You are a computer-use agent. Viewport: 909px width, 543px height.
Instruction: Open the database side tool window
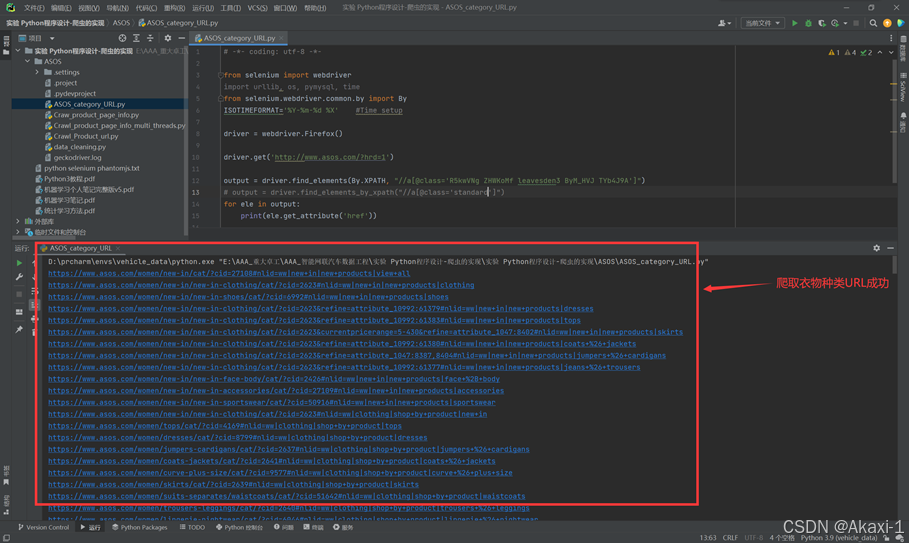coord(903,49)
